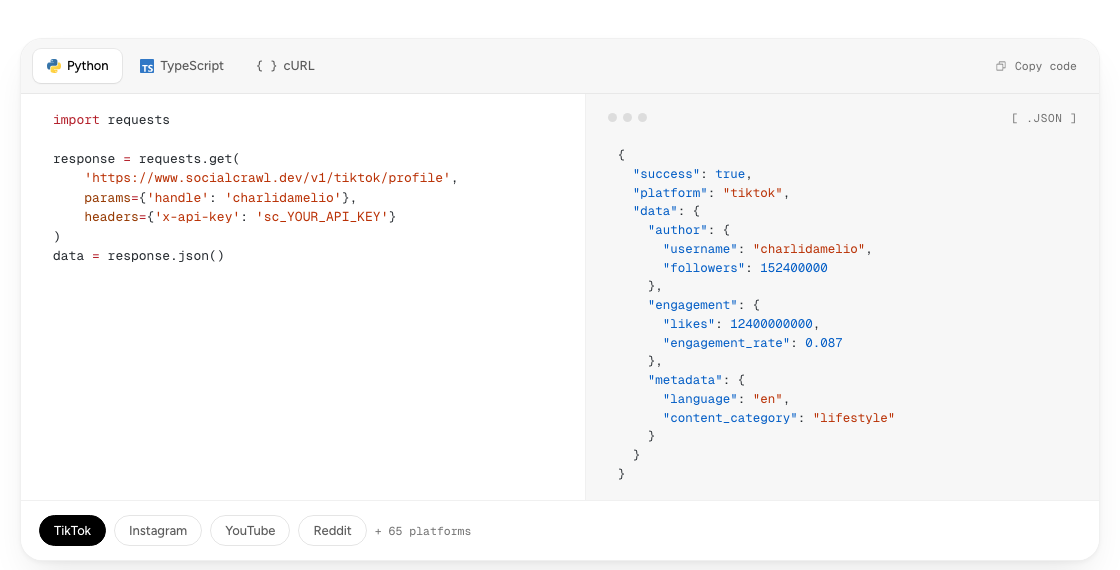Click the three gray window dots
The width and height of the screenshot is (1120, 570).
click(x=627, y=117)
